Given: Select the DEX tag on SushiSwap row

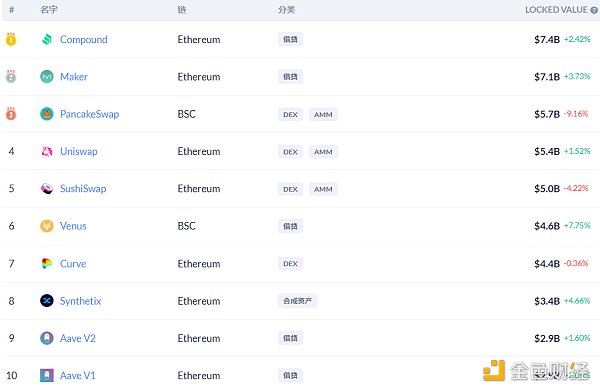Looking at the screenshot, I should (290, 189).
